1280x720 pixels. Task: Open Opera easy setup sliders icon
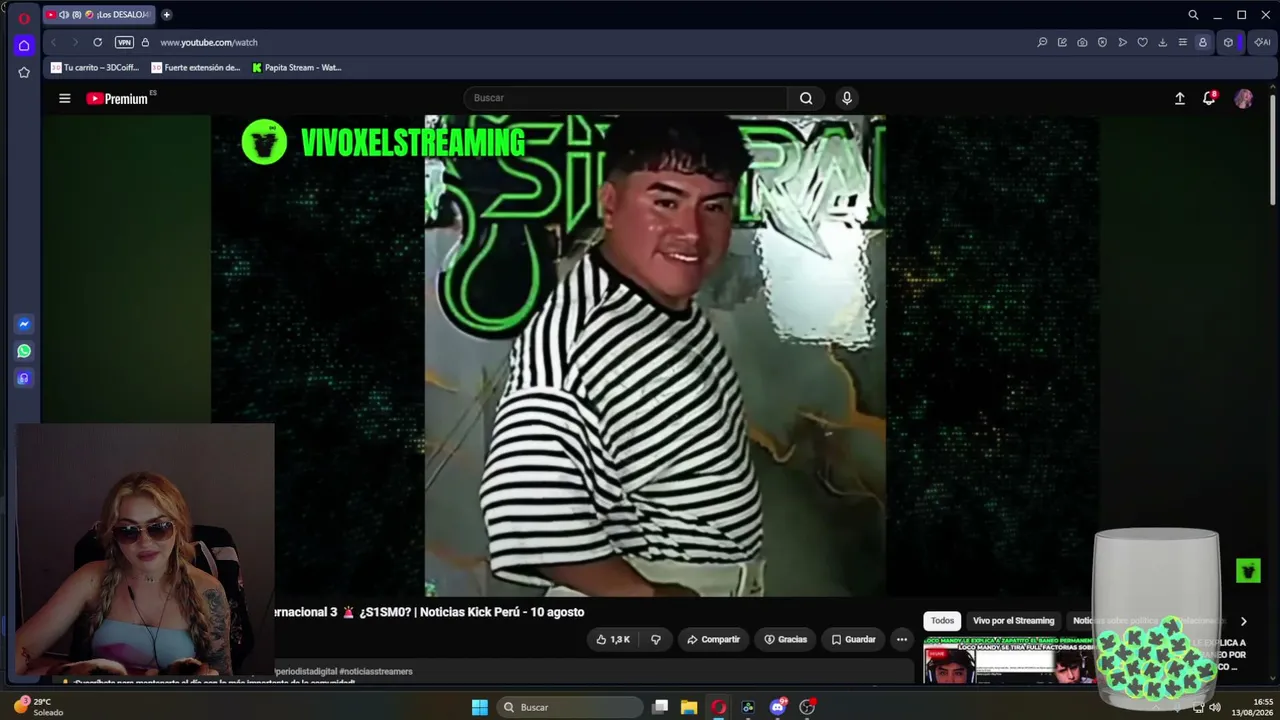tap(1182, 42)
